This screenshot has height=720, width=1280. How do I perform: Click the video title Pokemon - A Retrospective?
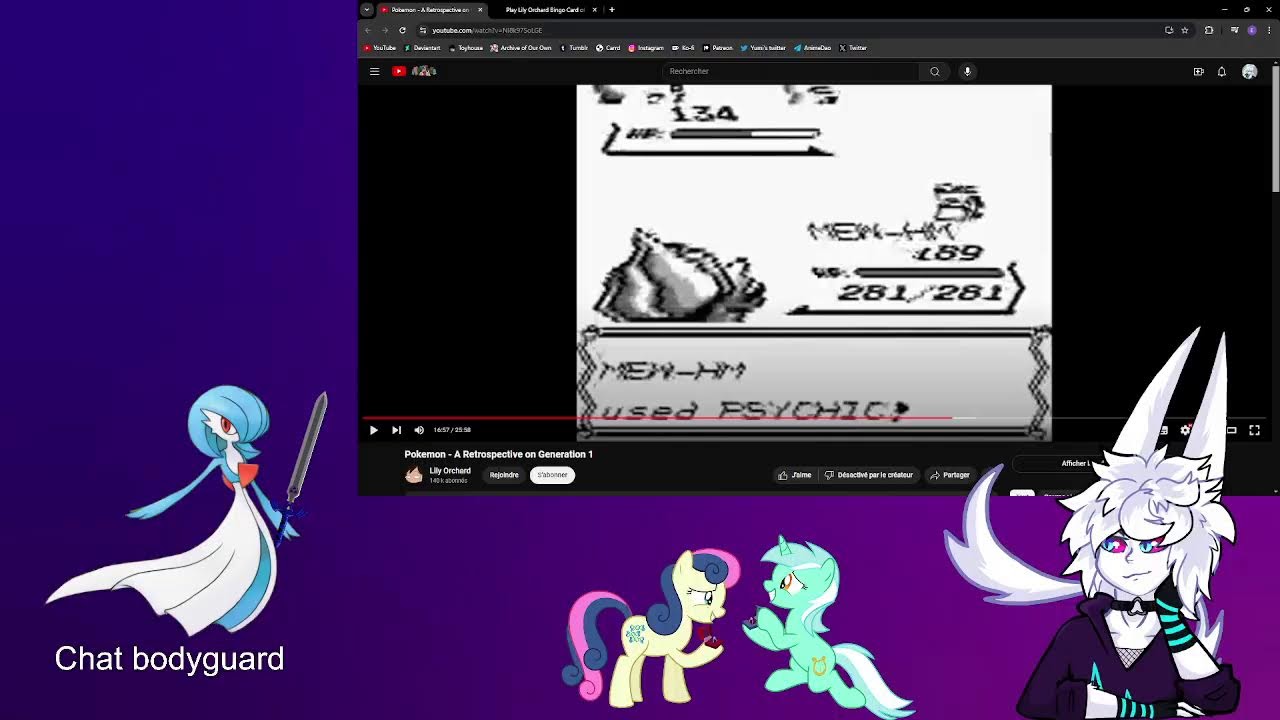pyautogui.click(x=498, y=454)
